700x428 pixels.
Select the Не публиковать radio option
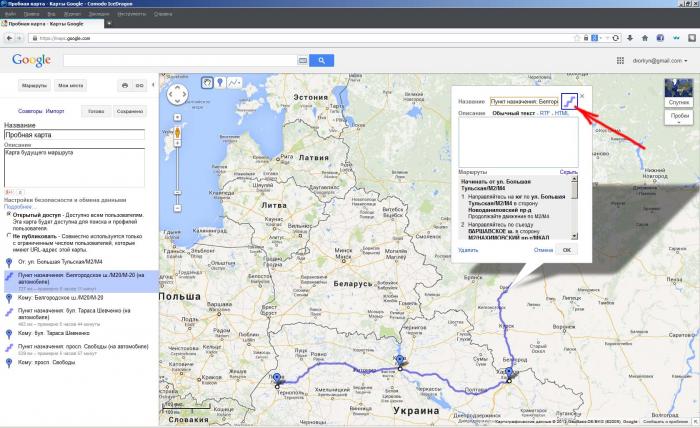coord(9,236)
